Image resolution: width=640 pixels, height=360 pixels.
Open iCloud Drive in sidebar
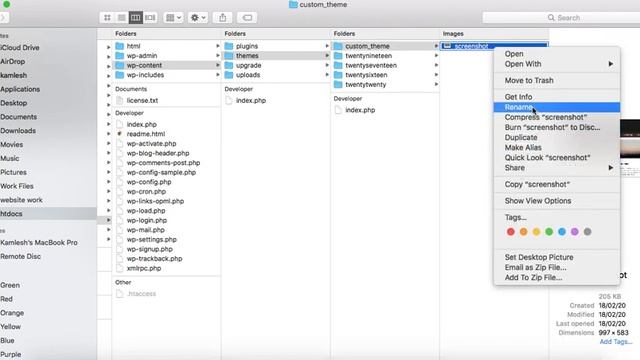click(20, 48)
